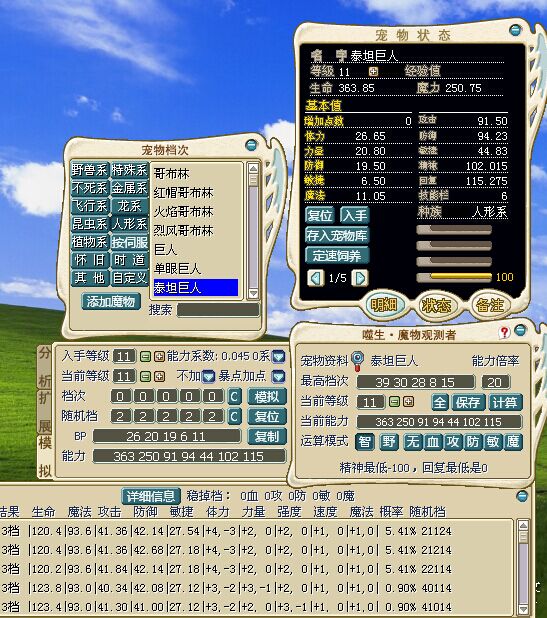Select the 人形系 category
Screen dimensions: 547x618
[x=129, y=224]
